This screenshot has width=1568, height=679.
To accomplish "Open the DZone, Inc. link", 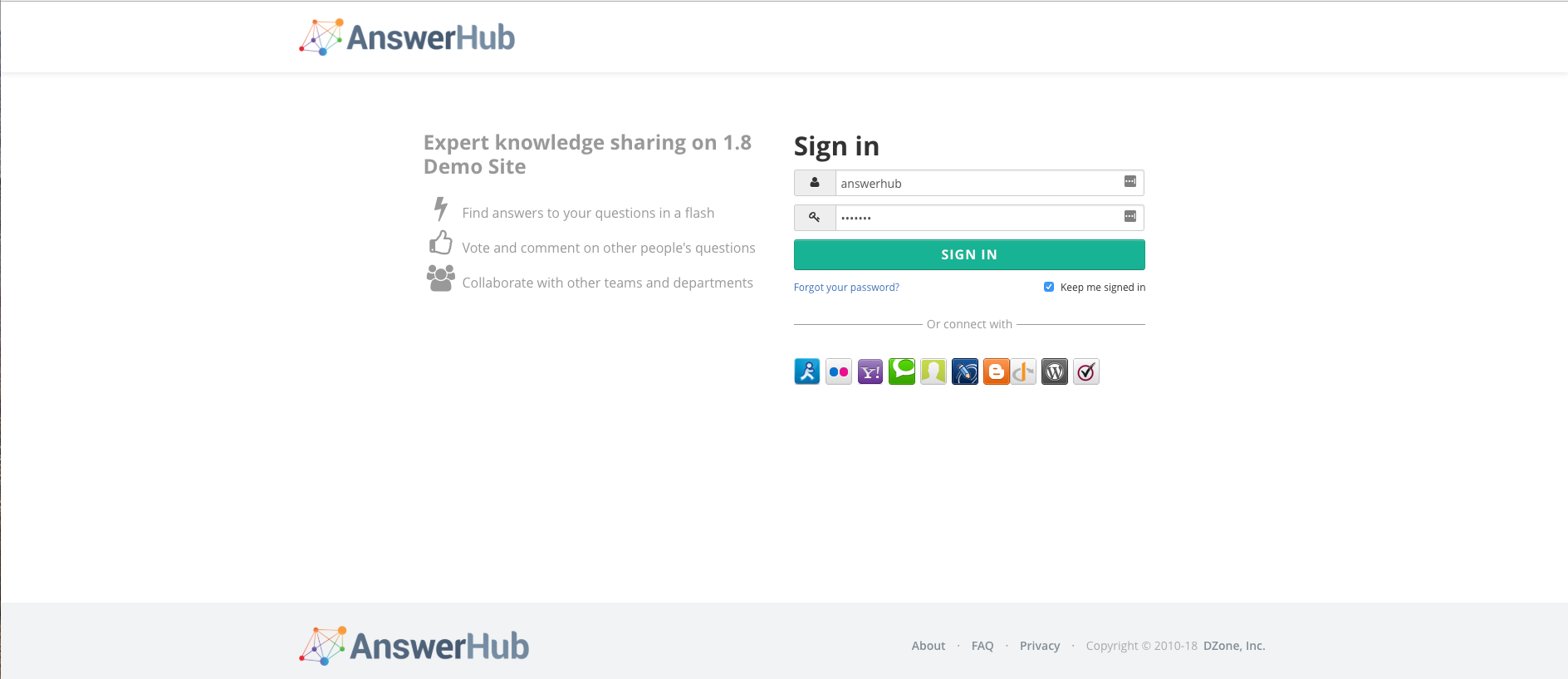I will click(x=1234, y=646).
